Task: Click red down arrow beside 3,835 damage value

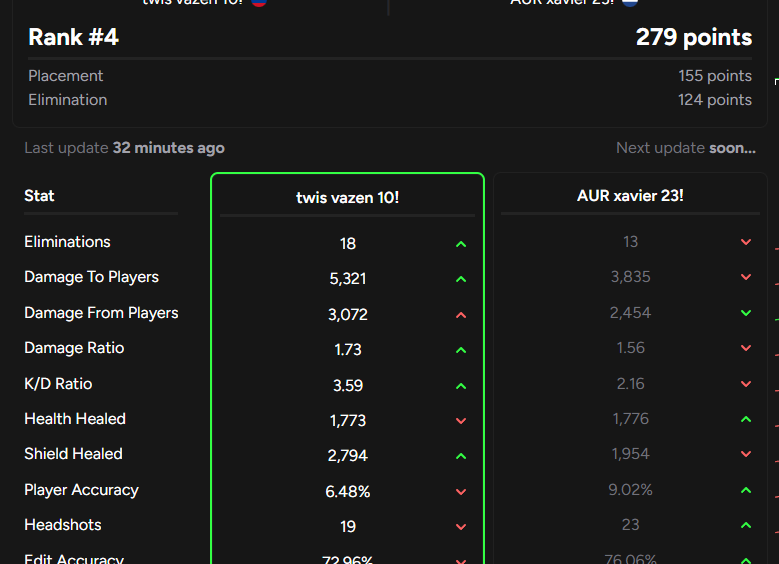Action: [x=746, y=277]
